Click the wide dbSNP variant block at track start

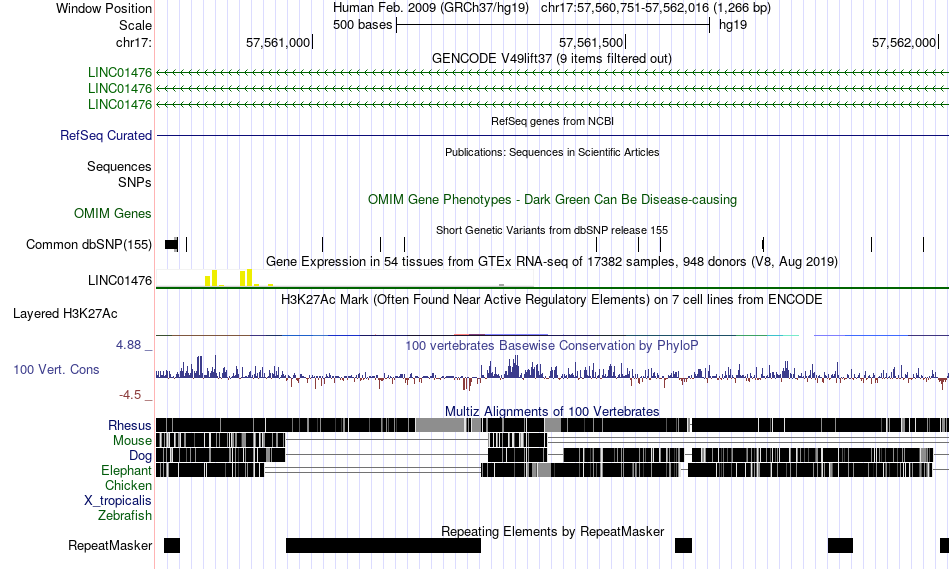(x=171, y=244)
